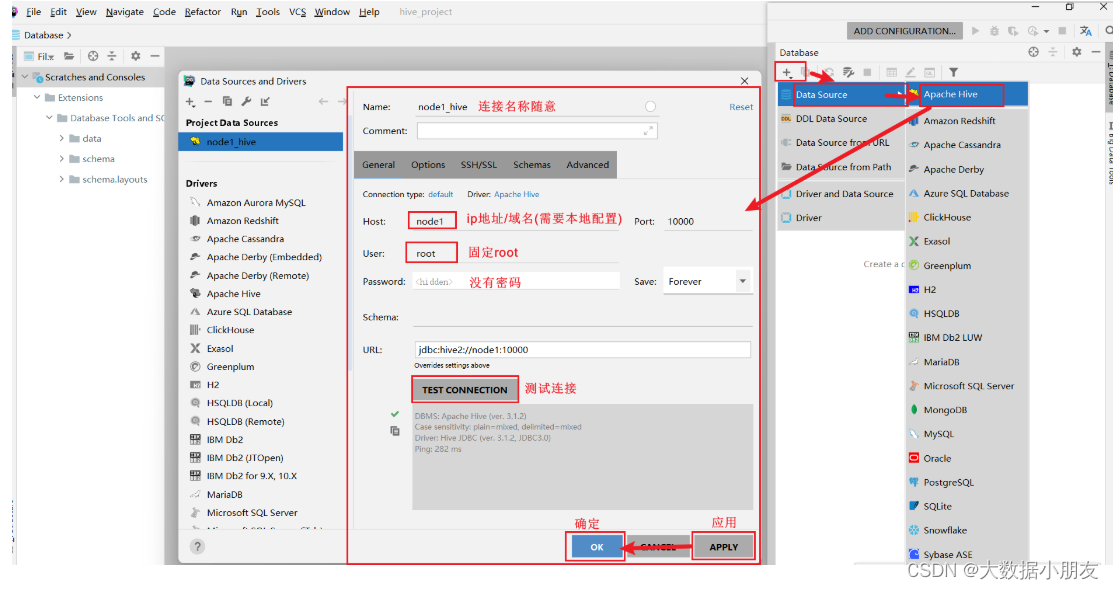Switch to the Advanced tab

pyautogui.click(x=588, y=165)
